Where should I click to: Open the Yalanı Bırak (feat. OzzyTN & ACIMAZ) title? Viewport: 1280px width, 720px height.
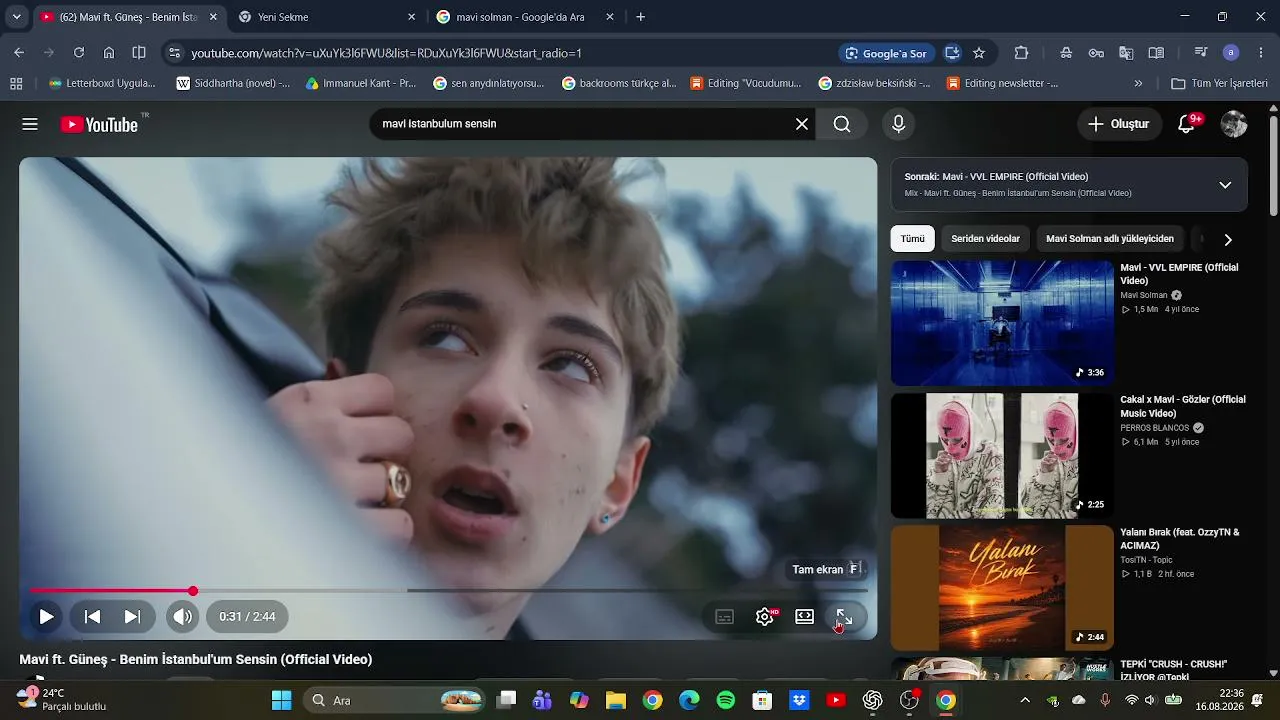point(1180,539)
